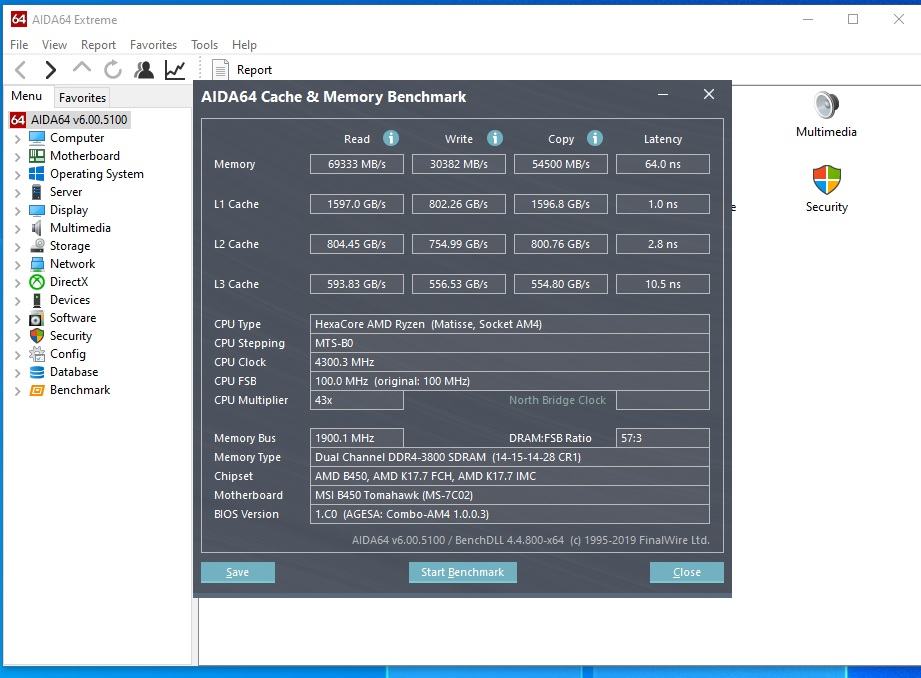This screenshot has height=678, width=921.
Task: Select the Storage icon in tree
Action: 37,246
